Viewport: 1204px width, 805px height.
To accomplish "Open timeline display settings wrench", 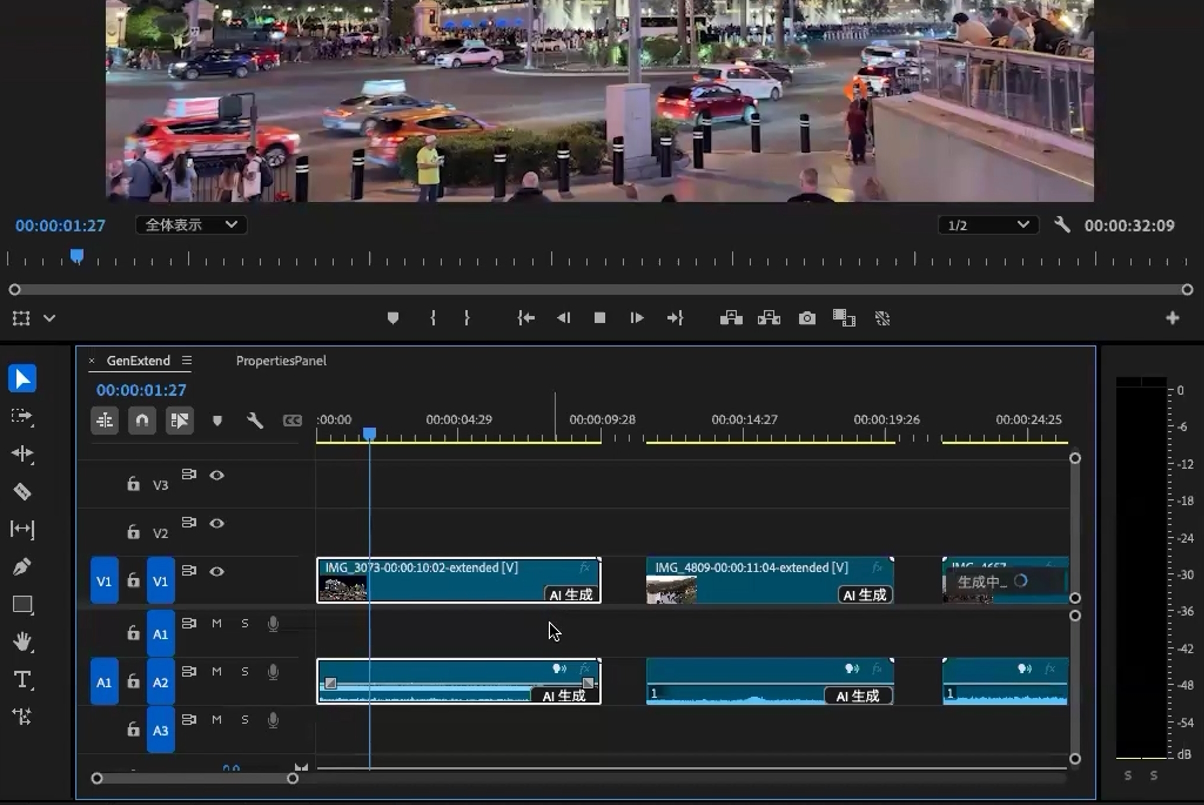I will pos(255,421).
